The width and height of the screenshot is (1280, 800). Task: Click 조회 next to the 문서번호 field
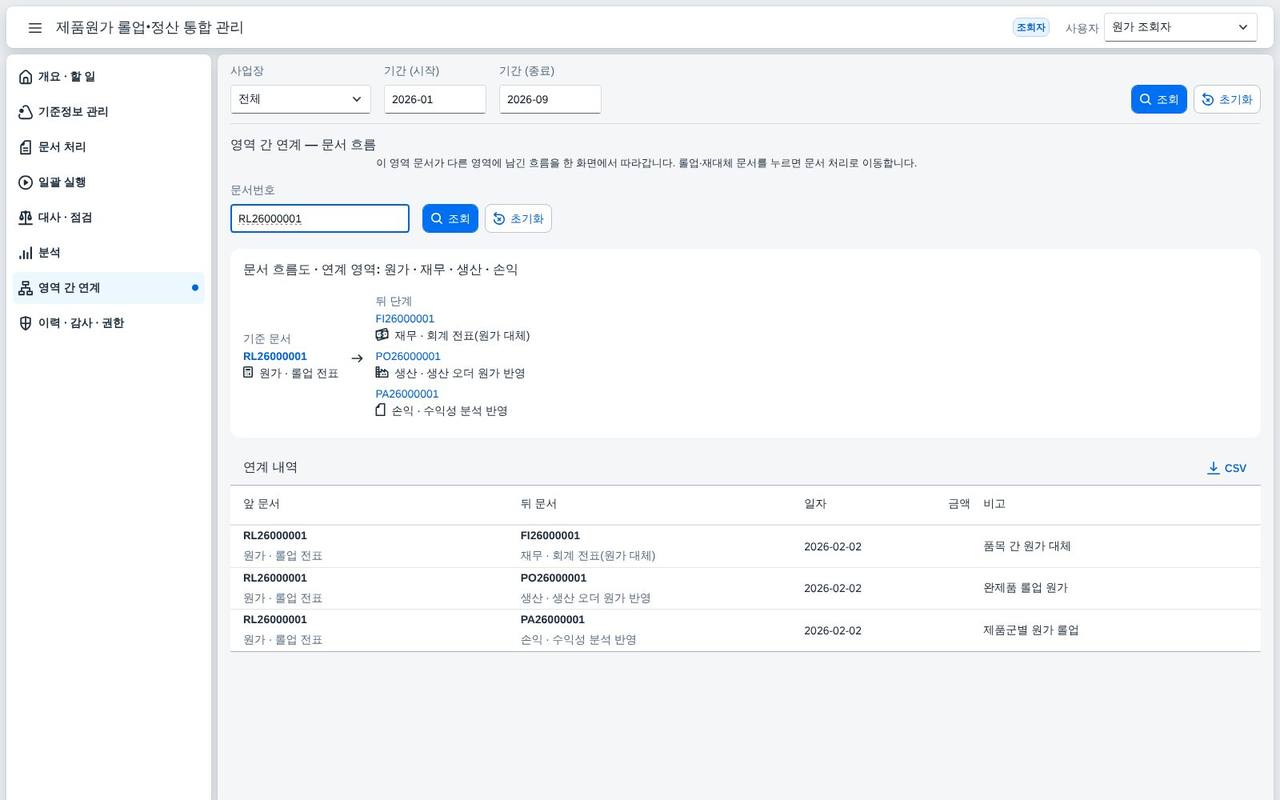click(x=450, y=218)
